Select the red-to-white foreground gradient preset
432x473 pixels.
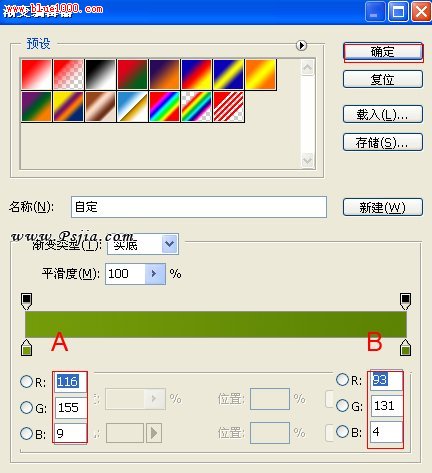[36, 74]
